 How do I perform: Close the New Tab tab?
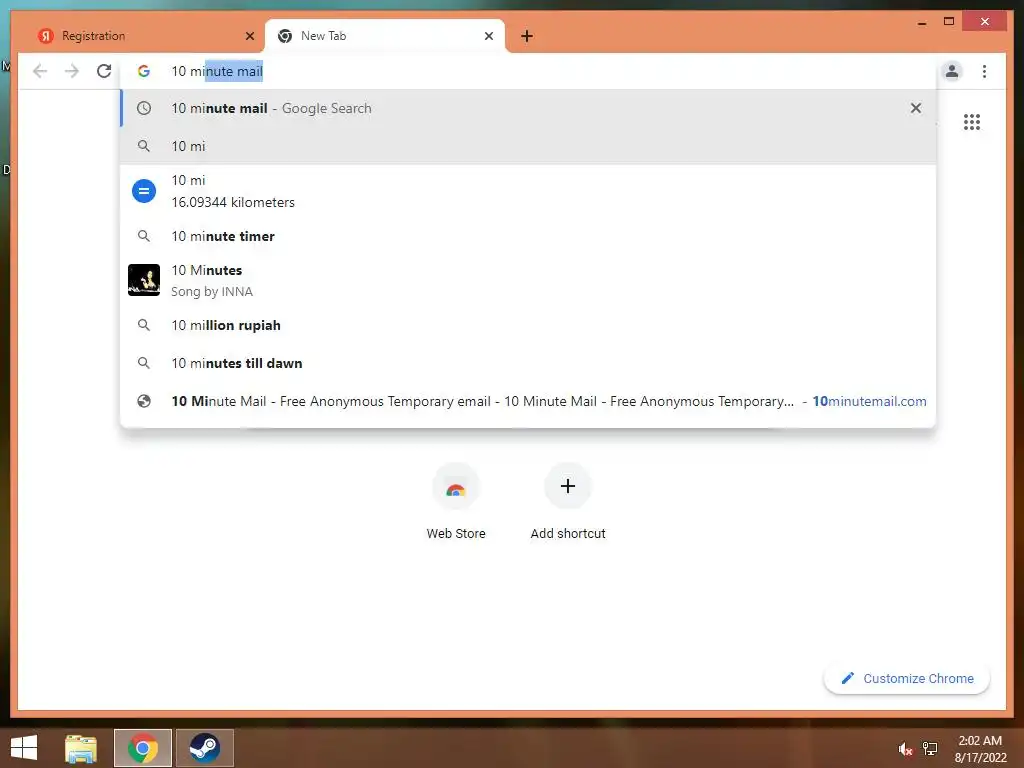tap(488, 37)
